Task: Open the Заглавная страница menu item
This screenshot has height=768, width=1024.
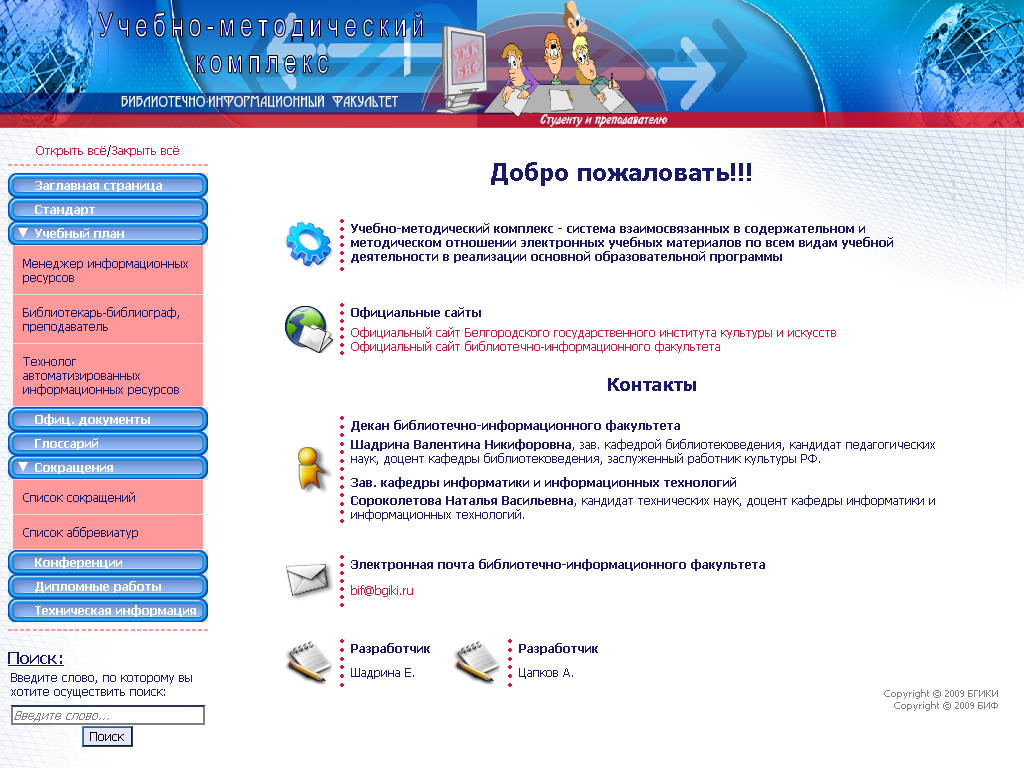Action: coord(107,186)
